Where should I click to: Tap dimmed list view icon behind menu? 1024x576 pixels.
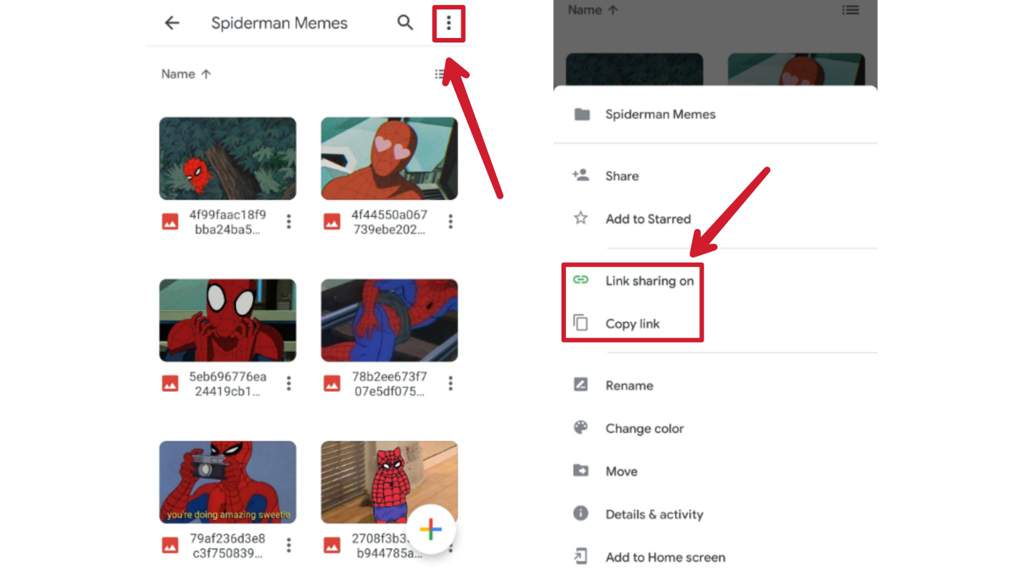pyautogui.click(x=850, y=10)
